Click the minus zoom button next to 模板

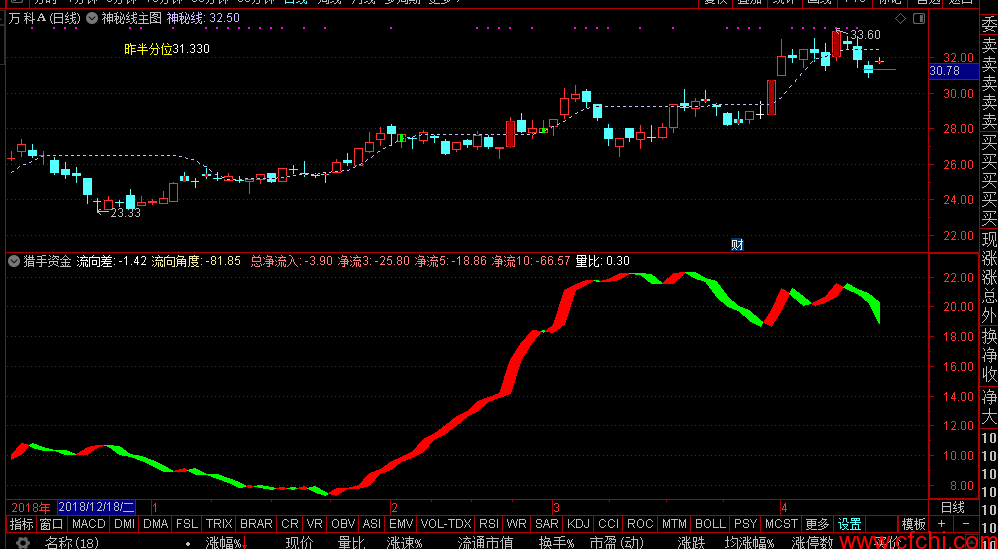point(966,524)
